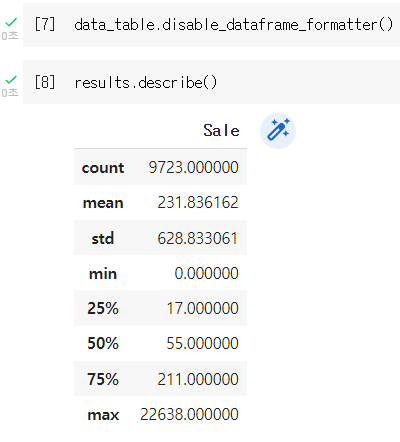Open the interactive table magic wand icon
This screenshot has height=442, width=400.
pyautogui.click(x=278, y=131)
